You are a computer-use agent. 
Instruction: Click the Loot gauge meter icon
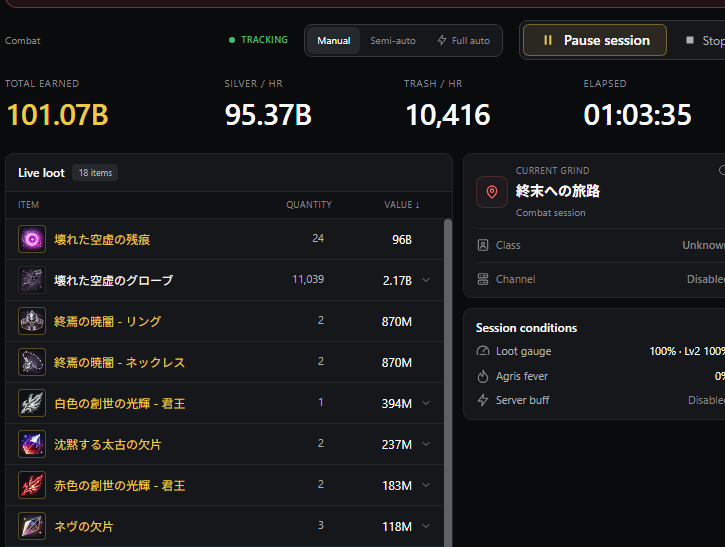tap(483, 351)
